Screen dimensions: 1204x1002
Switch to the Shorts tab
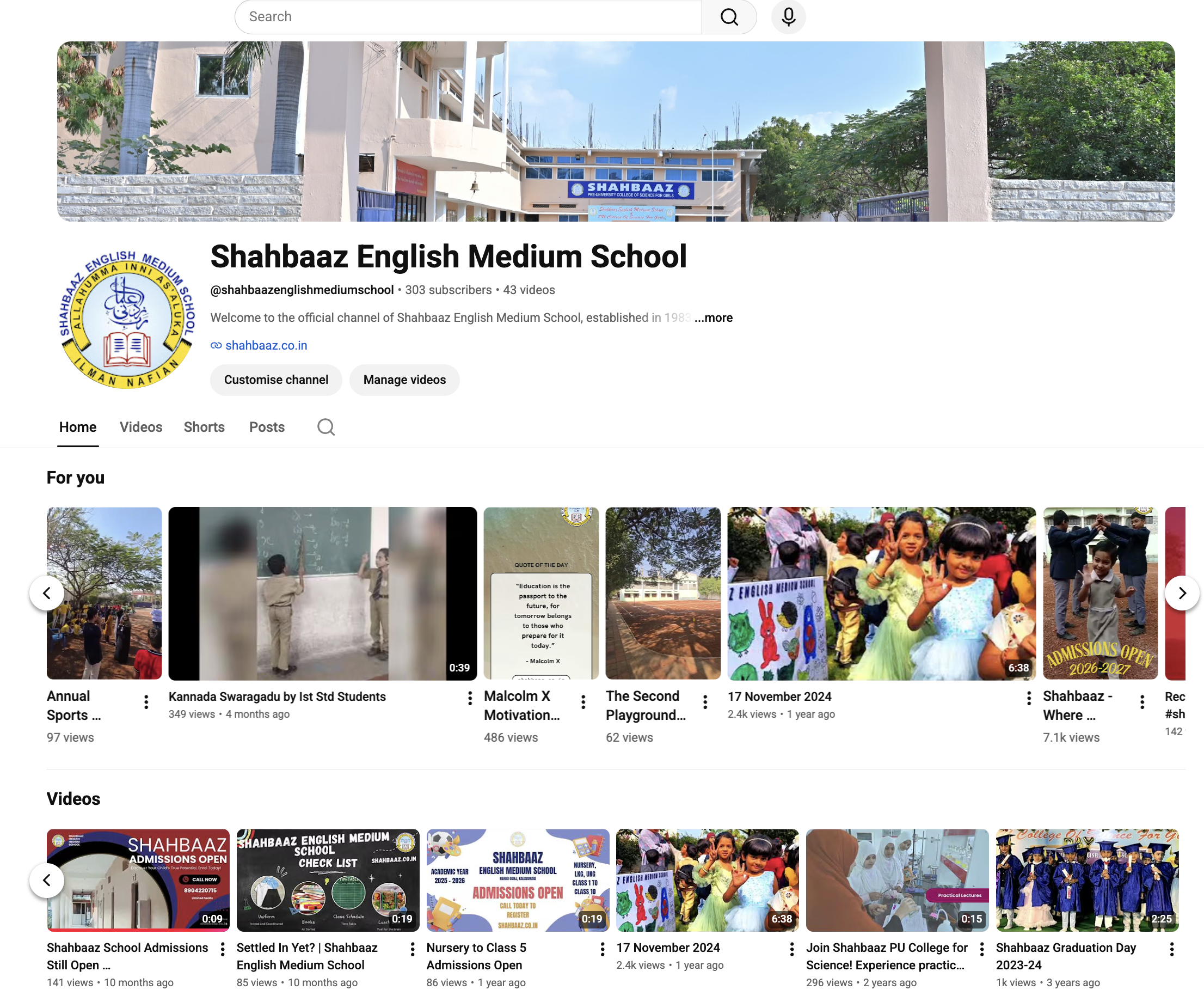pos(204,427)
